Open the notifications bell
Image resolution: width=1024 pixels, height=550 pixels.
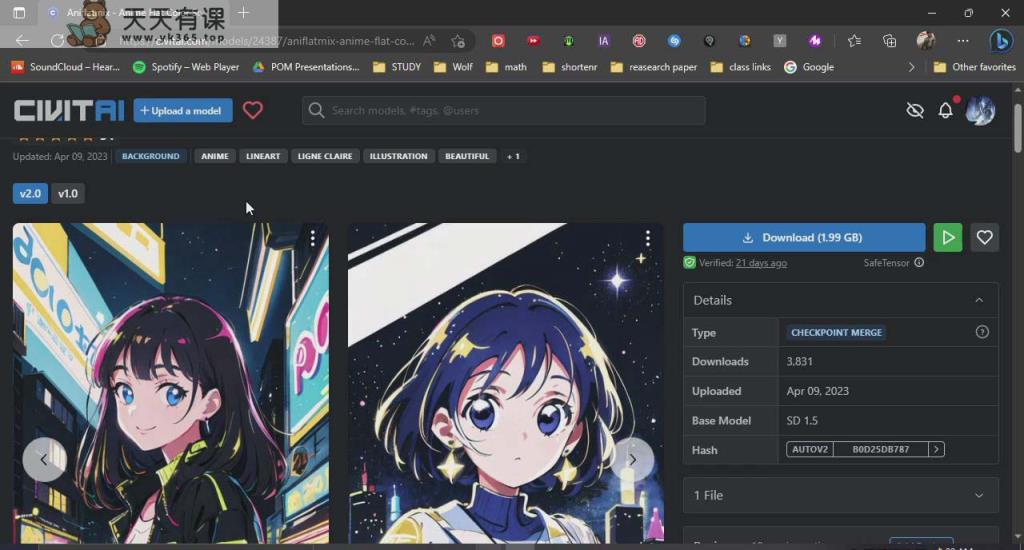946,110
